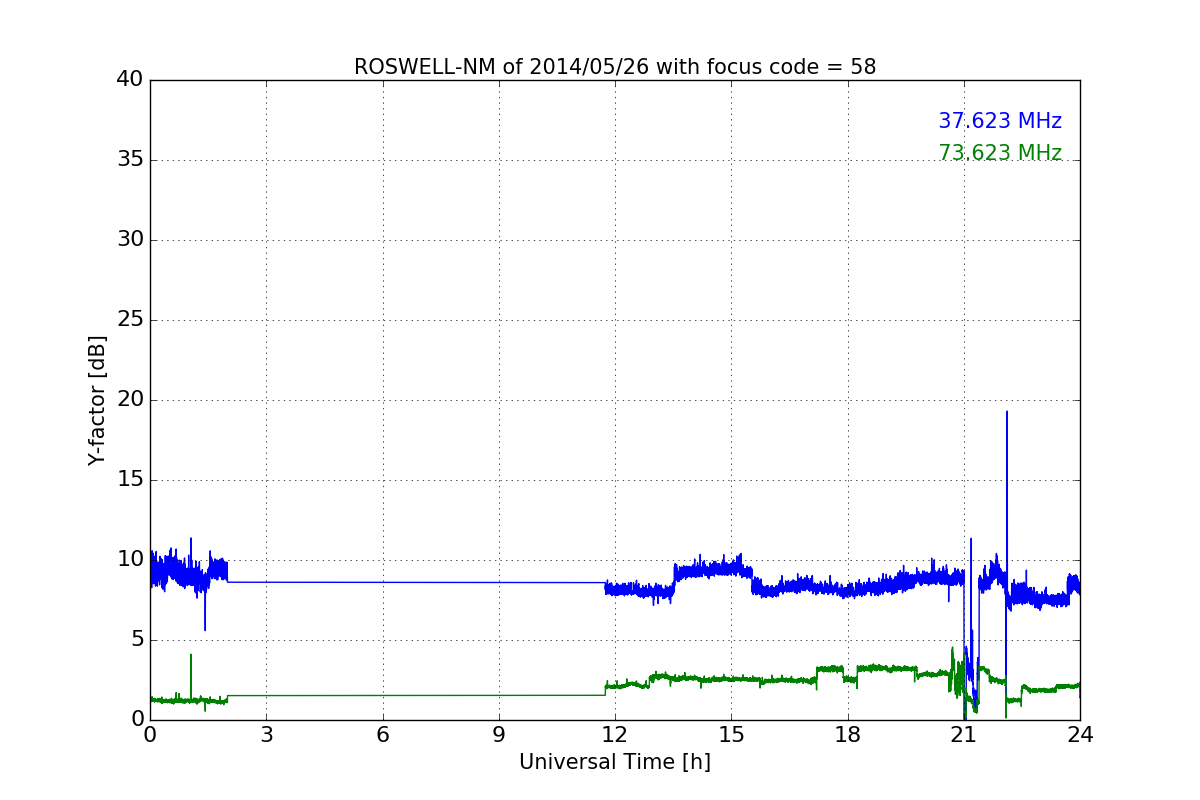Click y-axis tick label 10

(130, 560)
